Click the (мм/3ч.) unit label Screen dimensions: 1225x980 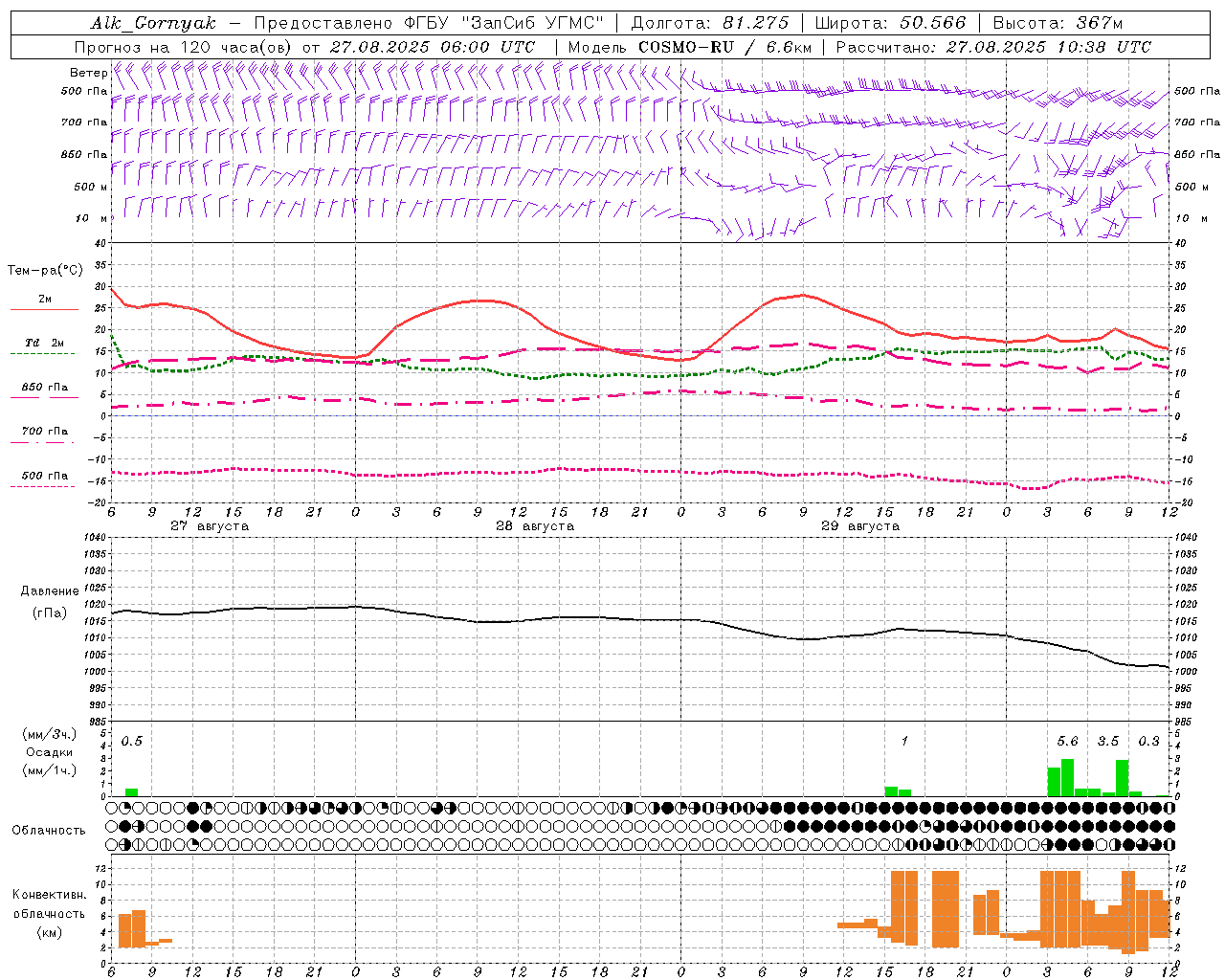(x=49, y=734)
